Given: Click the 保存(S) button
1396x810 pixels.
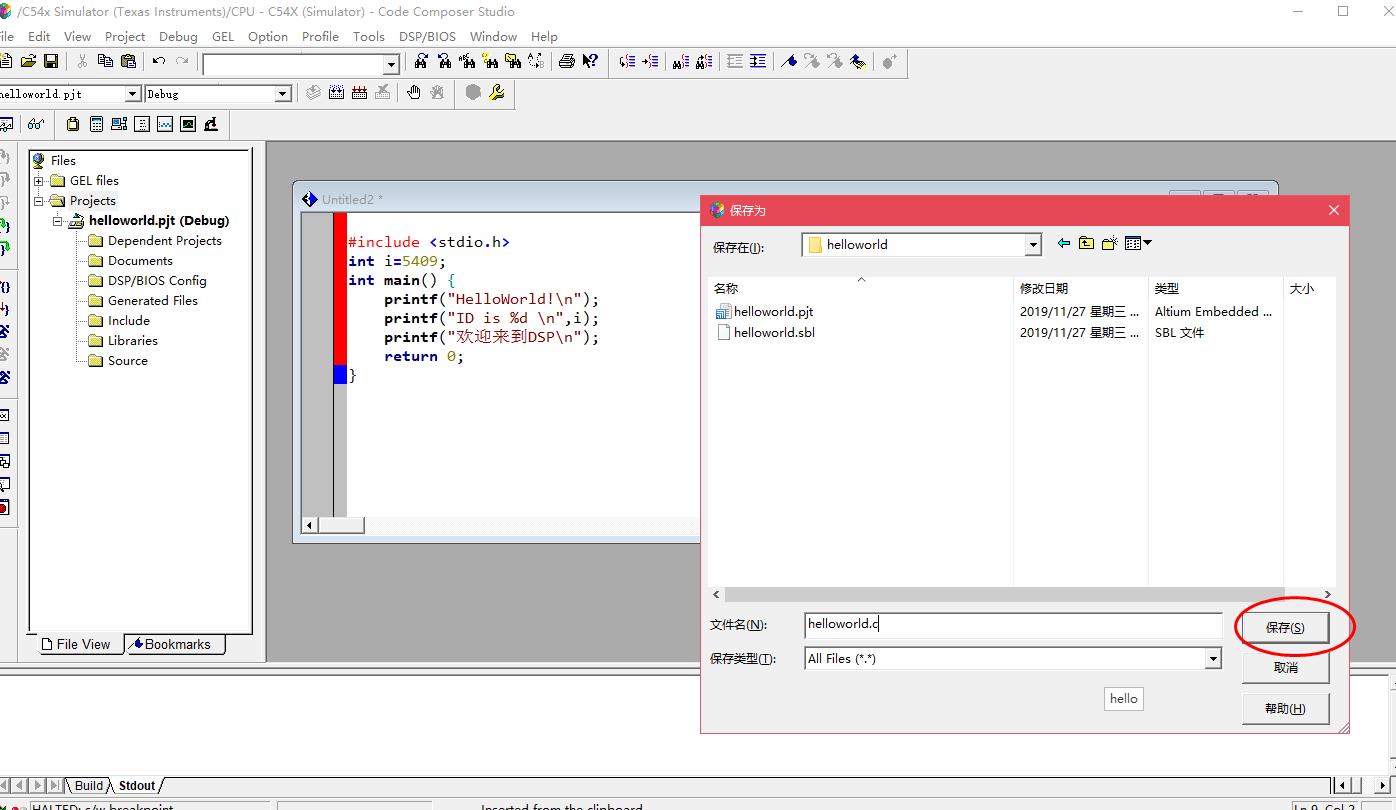Looking at the screenshot, I should pyautogui.click(x=1285, y=627).
